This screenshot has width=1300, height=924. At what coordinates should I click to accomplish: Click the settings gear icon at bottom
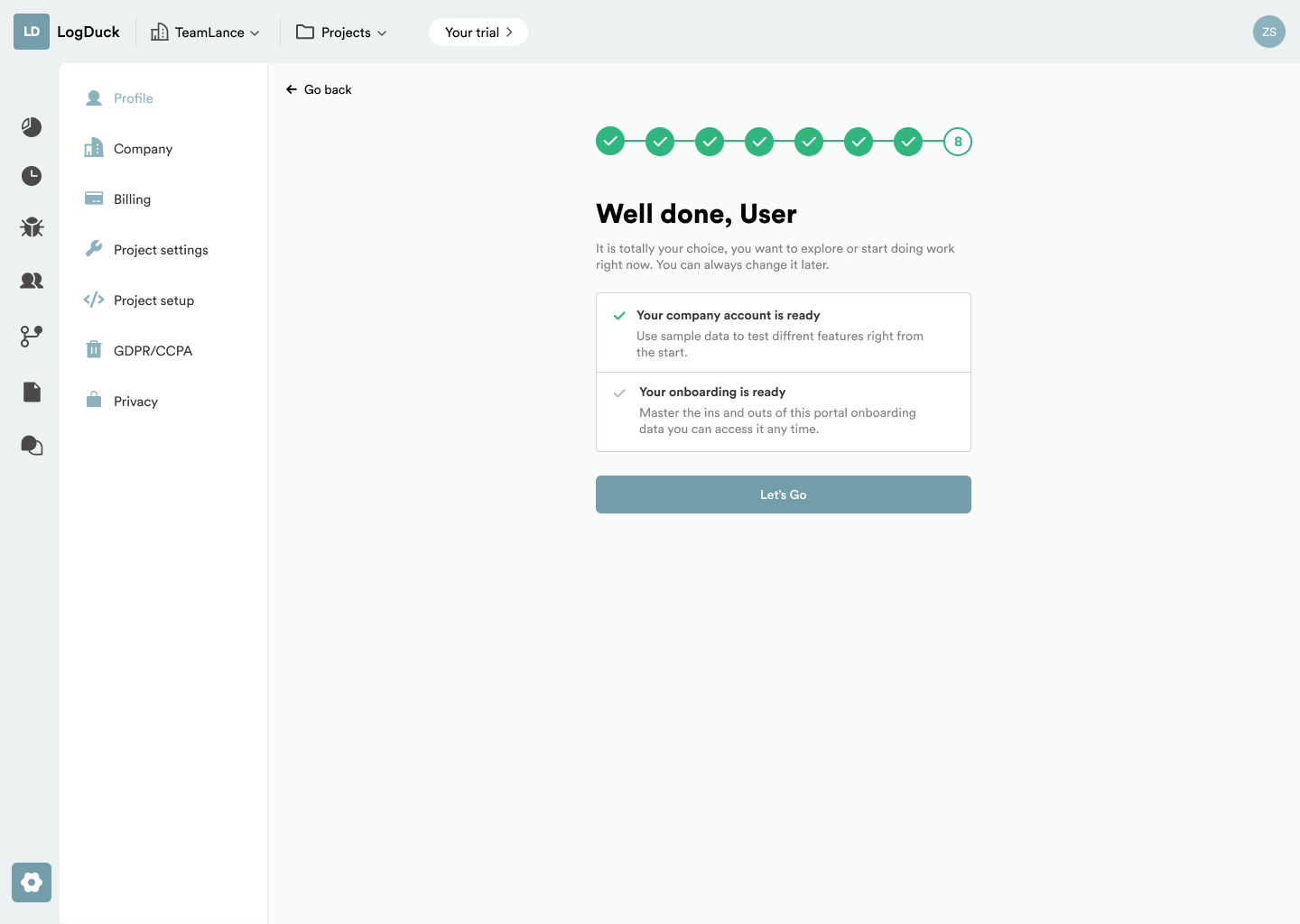click(32, 882)
